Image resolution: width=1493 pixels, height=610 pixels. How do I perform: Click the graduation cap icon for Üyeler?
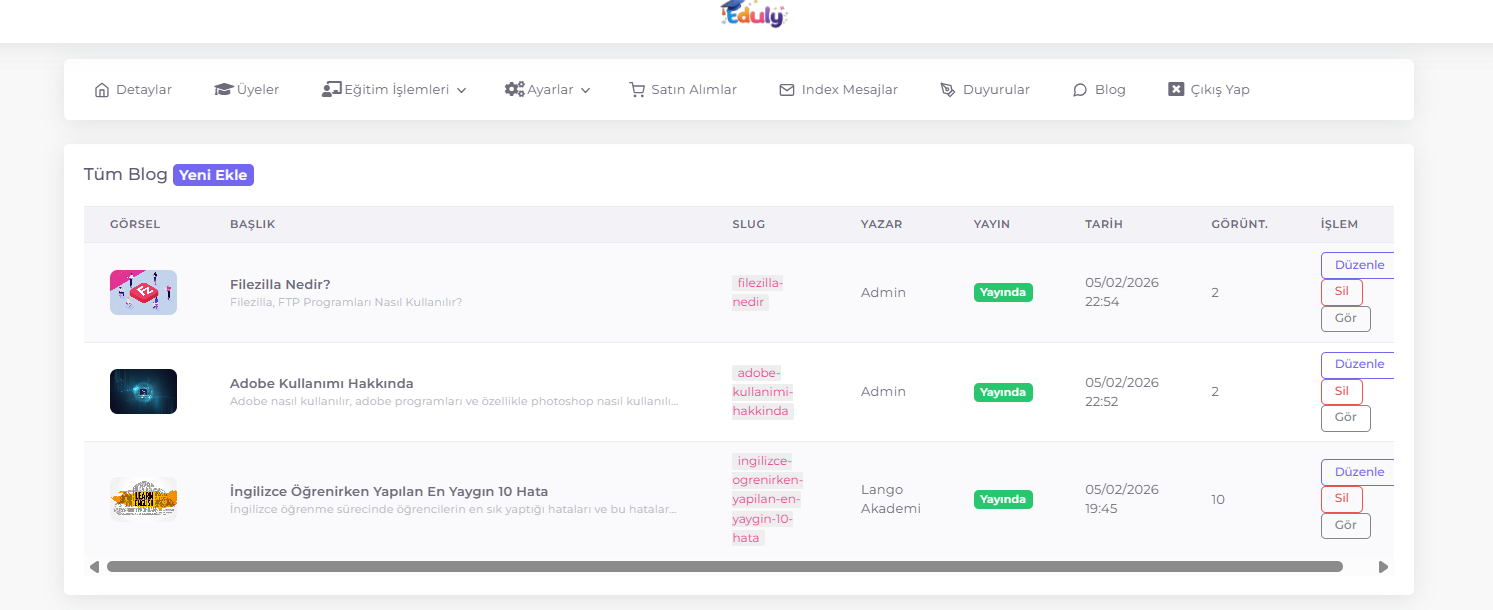(223, 90)
